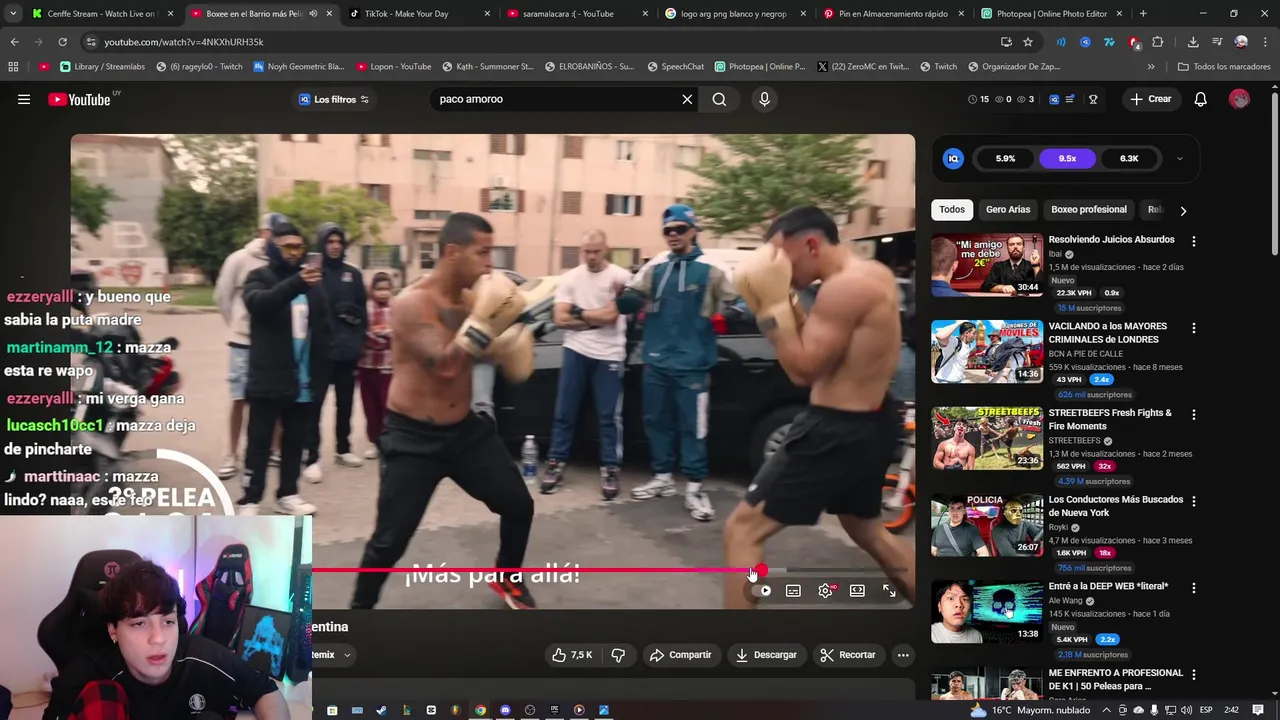Open options for Resolviendo Juicios Absurdos video

coord(1193,241)
